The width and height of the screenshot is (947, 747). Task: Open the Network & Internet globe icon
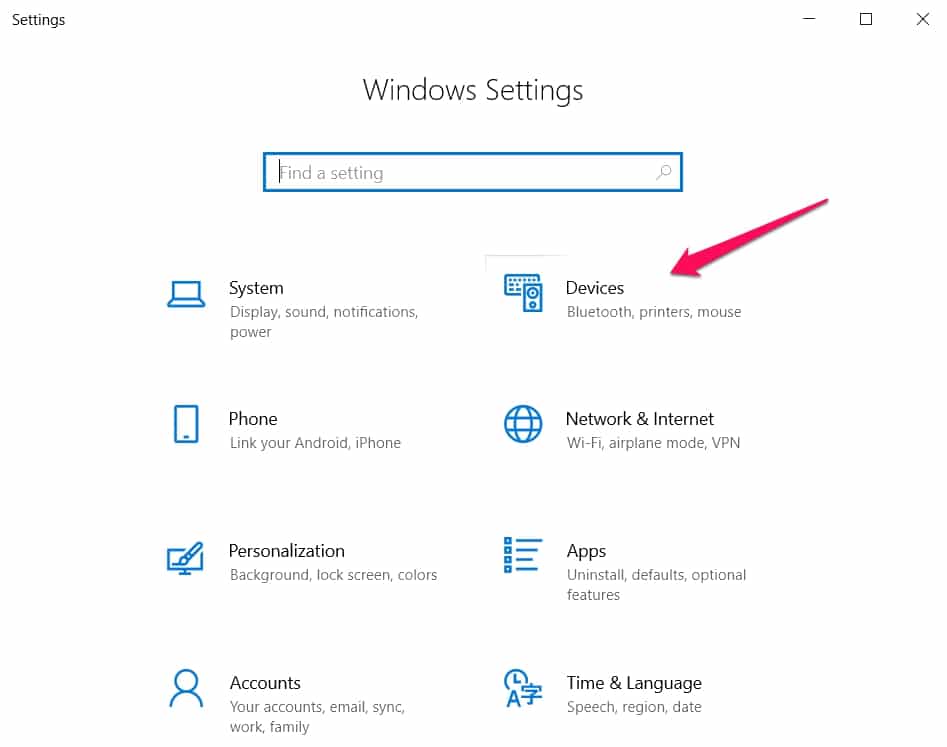523,424
